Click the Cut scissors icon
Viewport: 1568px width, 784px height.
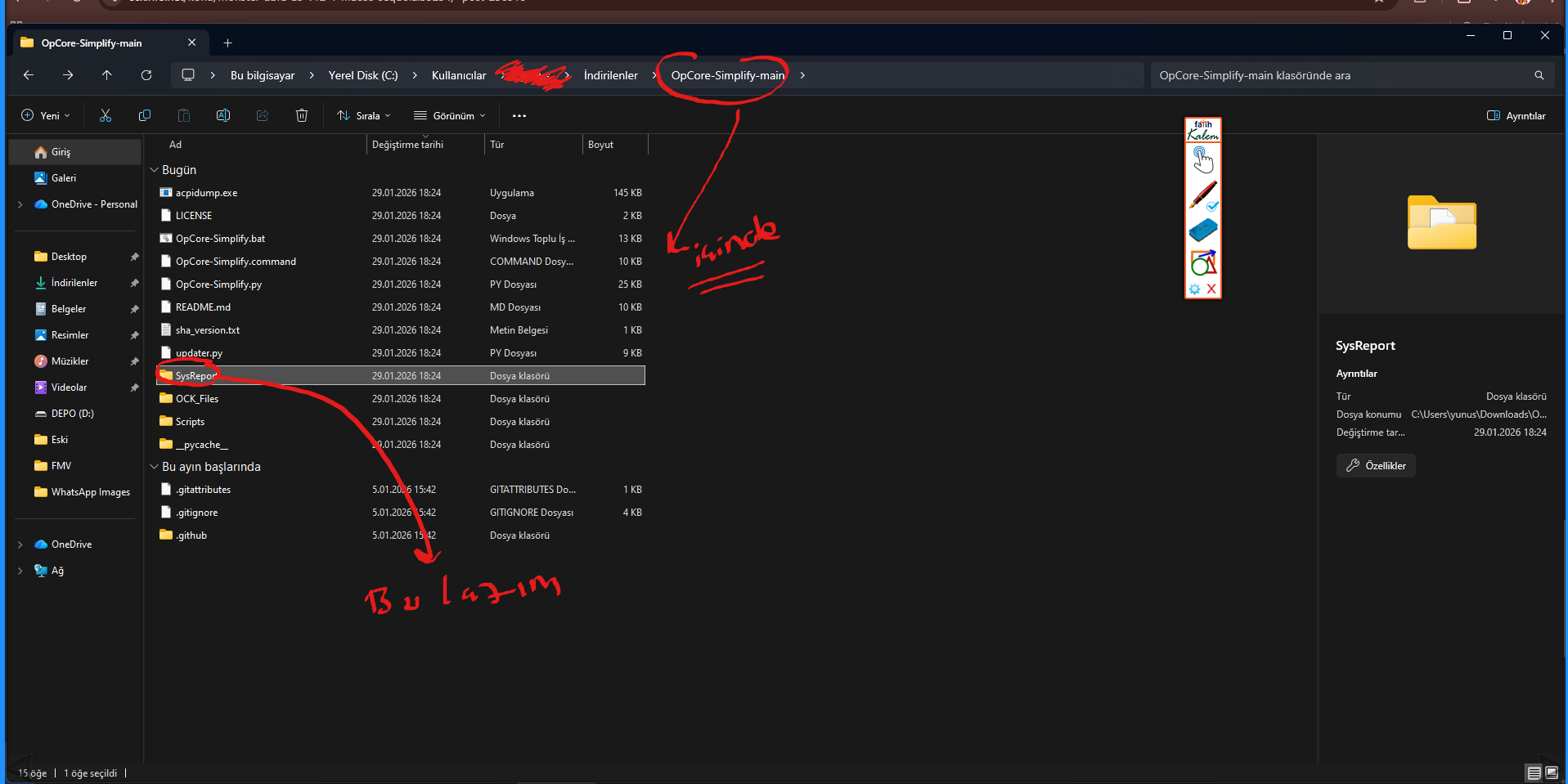point(106,116)
